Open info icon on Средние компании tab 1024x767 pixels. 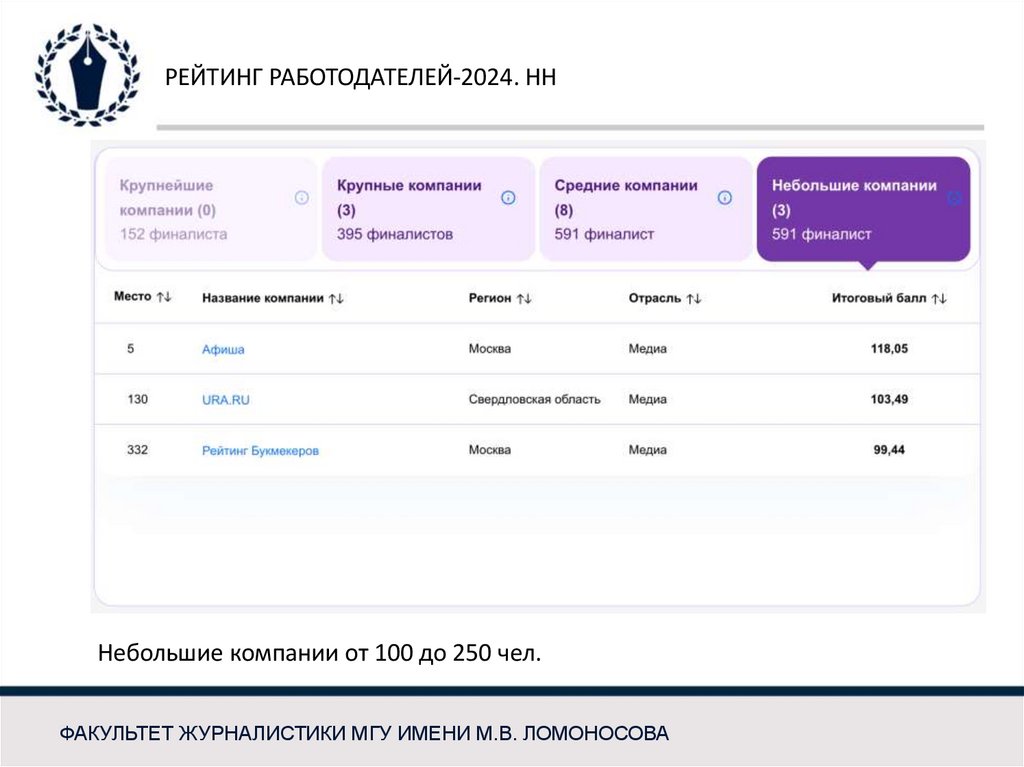[x=724, y=197]
